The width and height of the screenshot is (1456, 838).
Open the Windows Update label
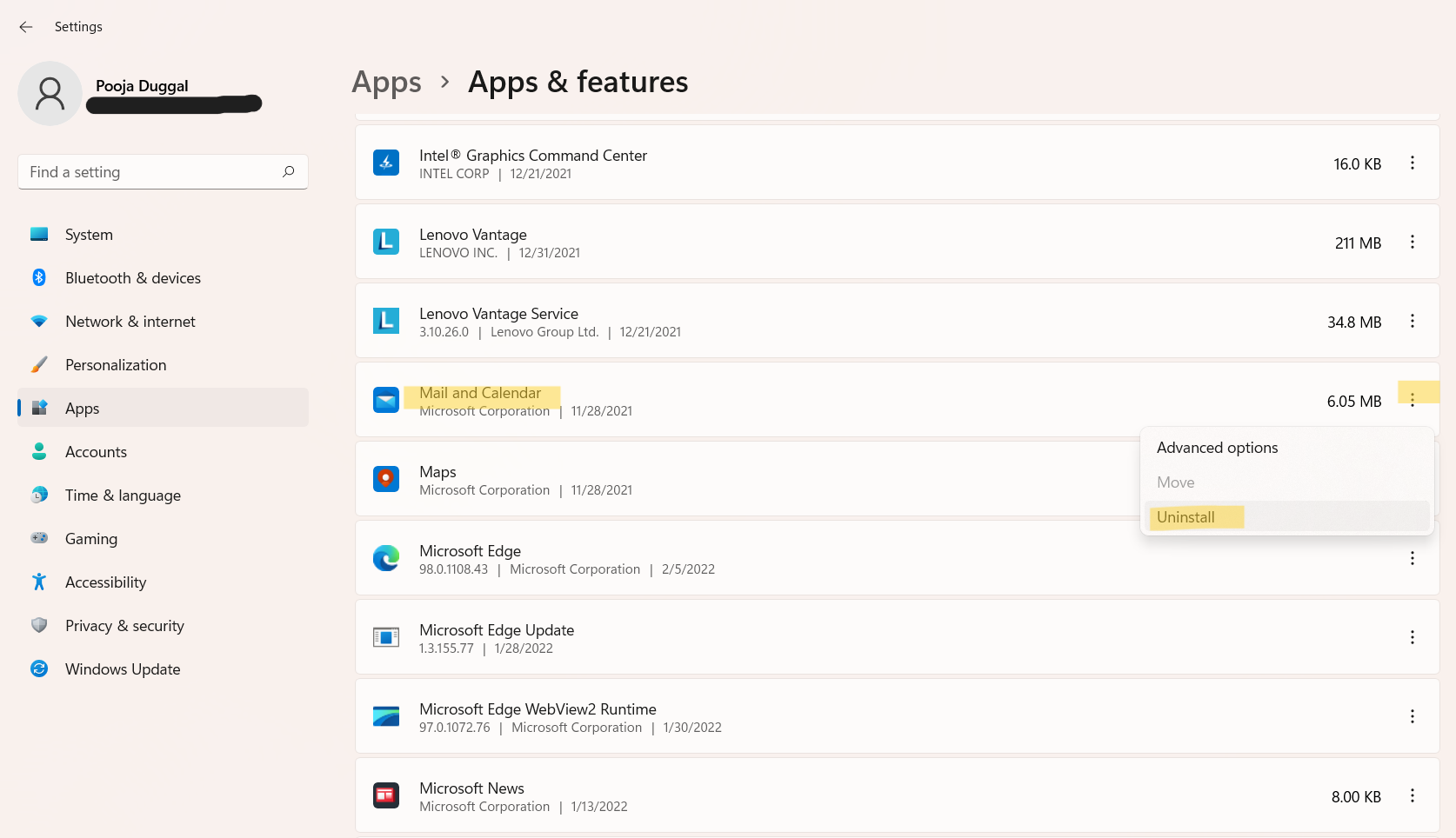(x=123, y=669)
